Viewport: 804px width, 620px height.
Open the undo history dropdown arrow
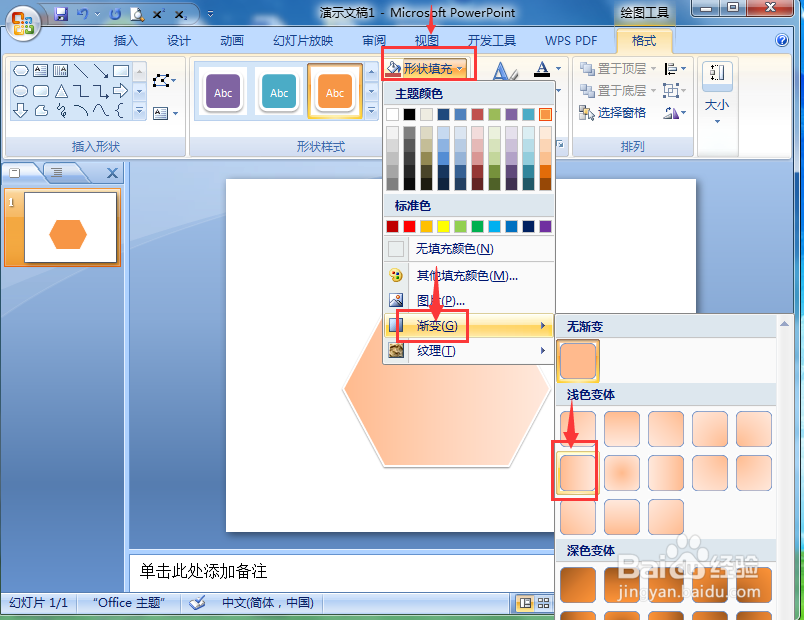tap(97, 14)
